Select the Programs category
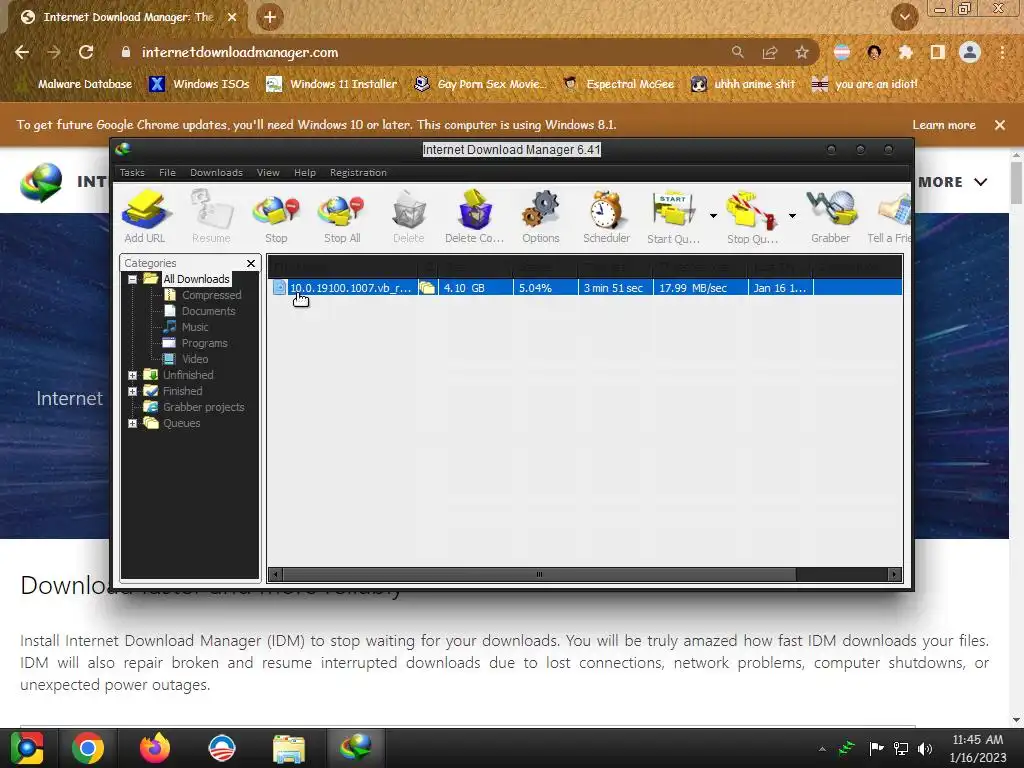Viewport: 1024px width, 768px height. (204, 343)
